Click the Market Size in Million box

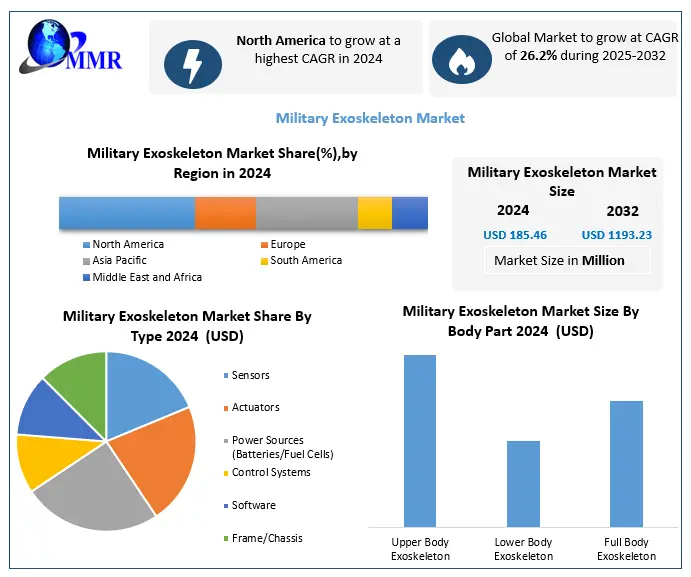tap(560, 260)
